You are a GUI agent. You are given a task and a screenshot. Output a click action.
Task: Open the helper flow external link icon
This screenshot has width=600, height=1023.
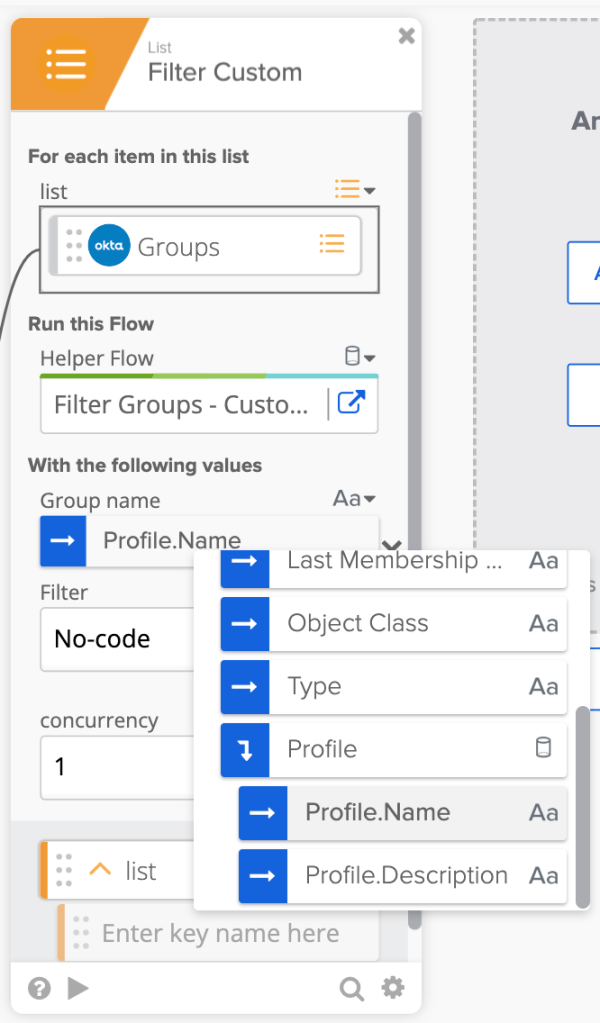click(351, 403)
